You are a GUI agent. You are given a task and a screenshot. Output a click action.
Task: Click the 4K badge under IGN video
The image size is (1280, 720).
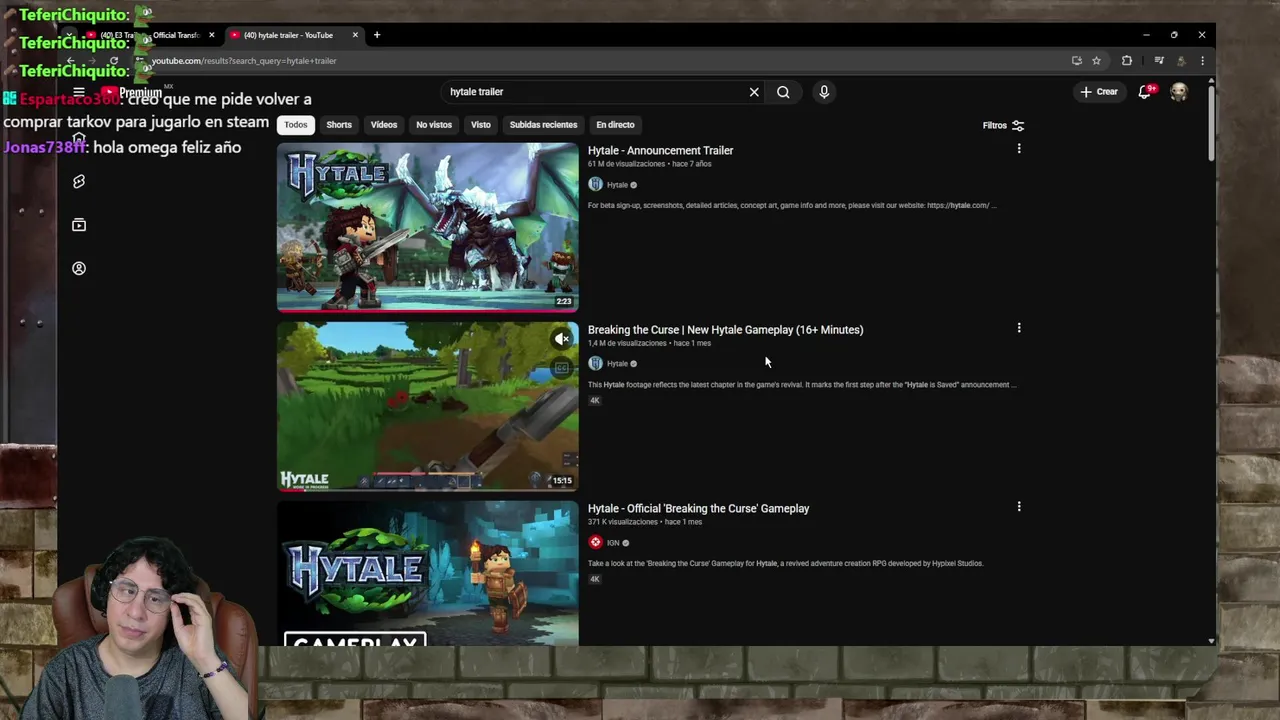tap(595, 579)
